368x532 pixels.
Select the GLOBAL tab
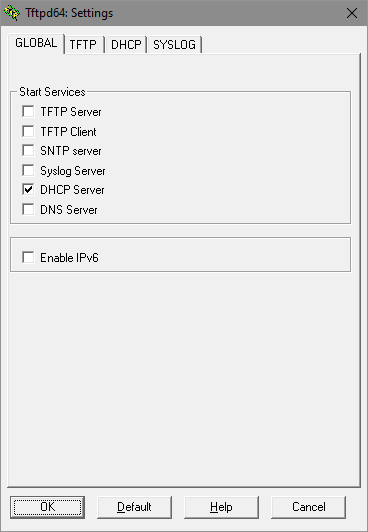pos(36,43)
